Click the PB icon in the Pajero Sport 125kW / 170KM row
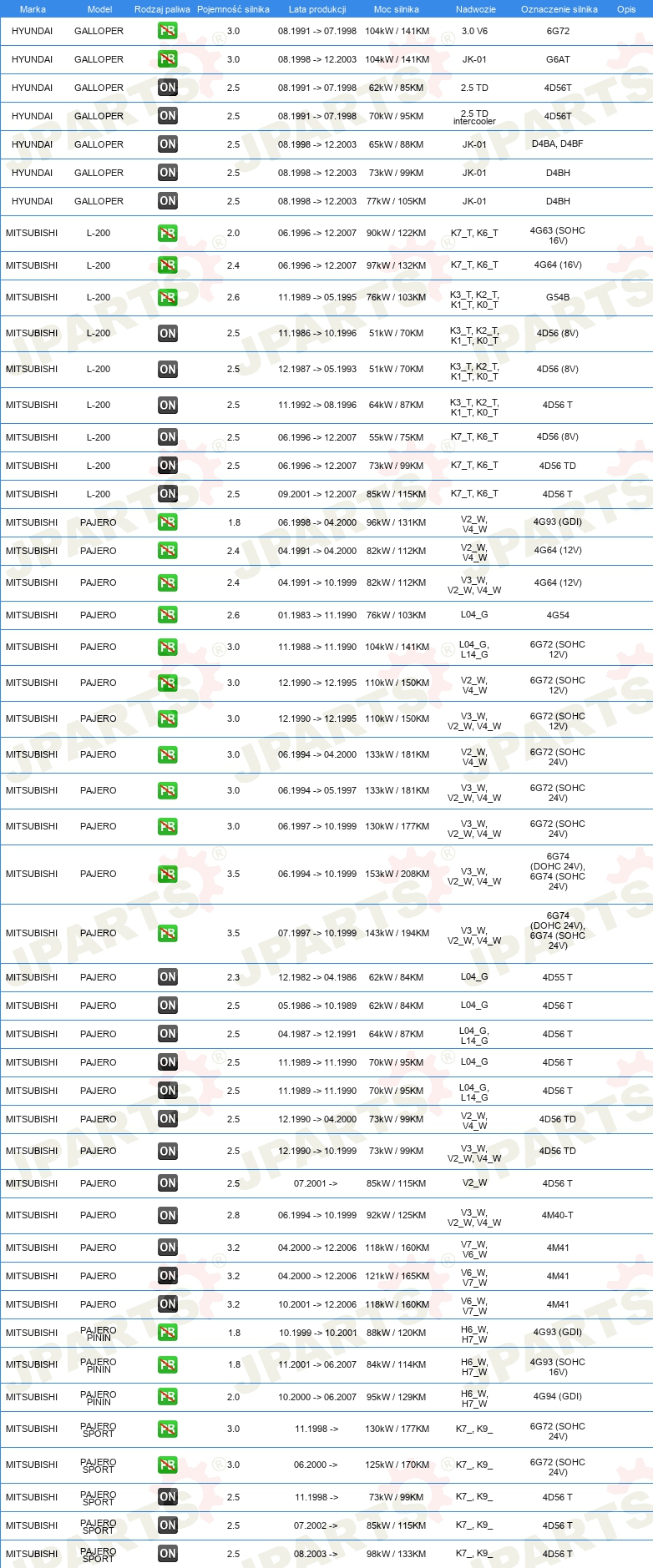This screenshot has width=653, height=1568. [x=168, y=1465]
